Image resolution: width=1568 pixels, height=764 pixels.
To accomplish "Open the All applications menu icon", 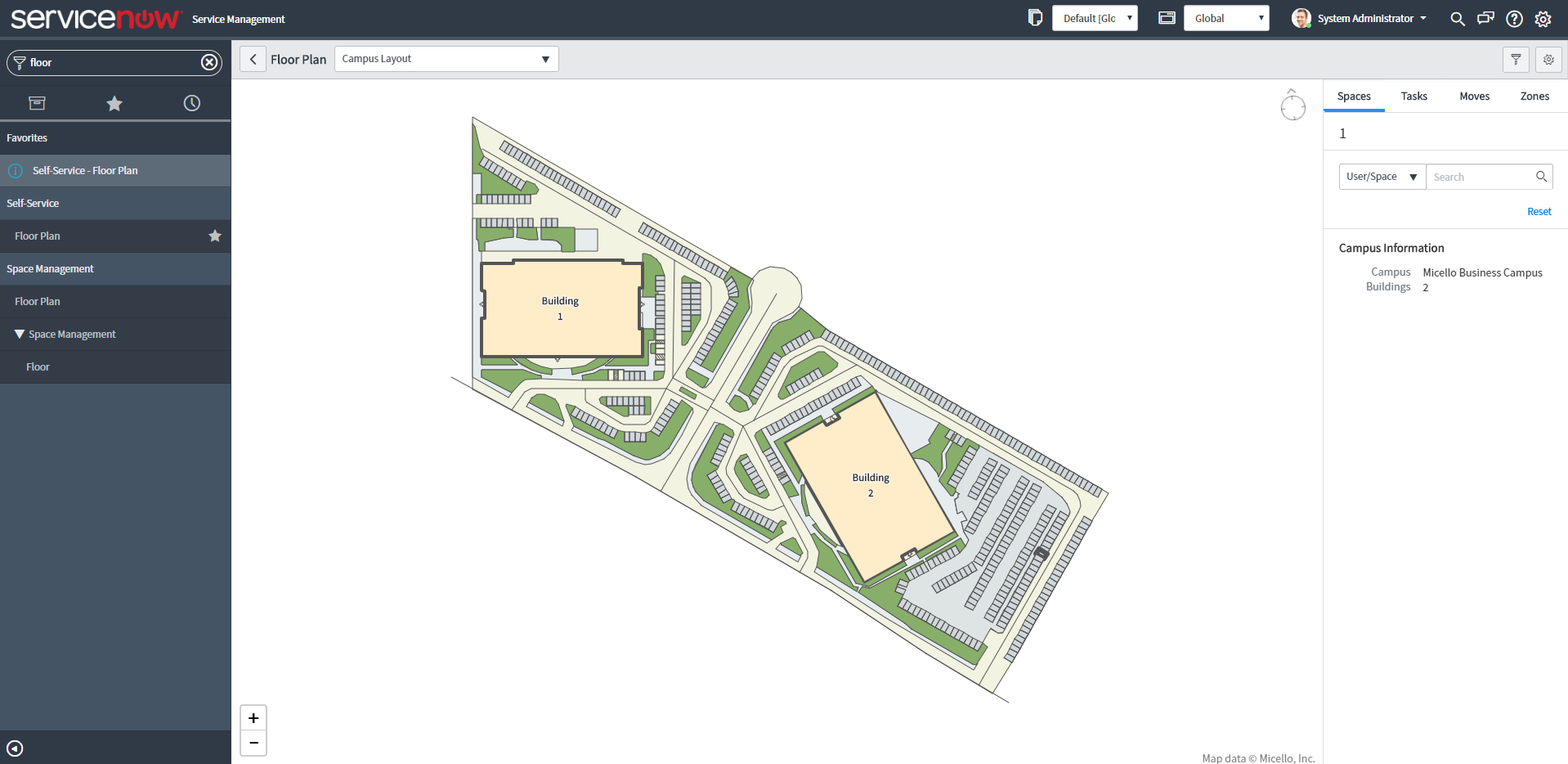I will coord(37,102).
